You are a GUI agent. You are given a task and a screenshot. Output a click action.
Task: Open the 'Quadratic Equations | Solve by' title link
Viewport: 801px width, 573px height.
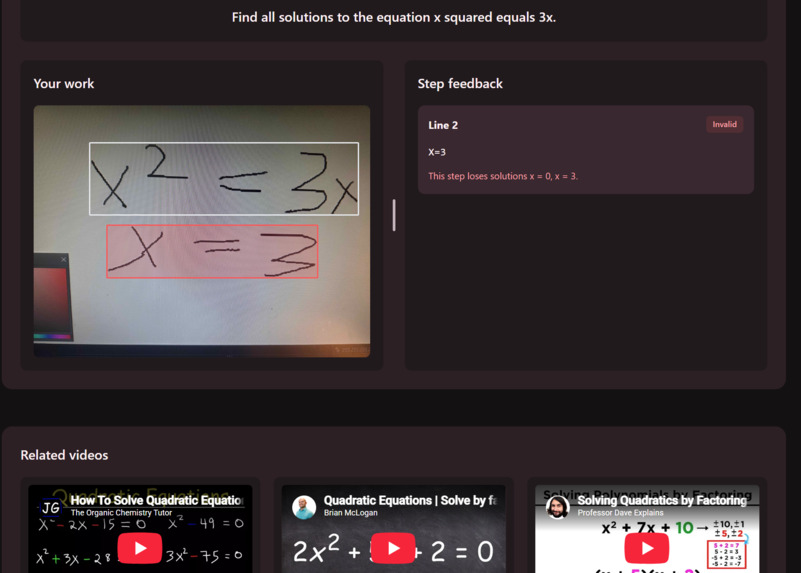(x=410, y=500)
